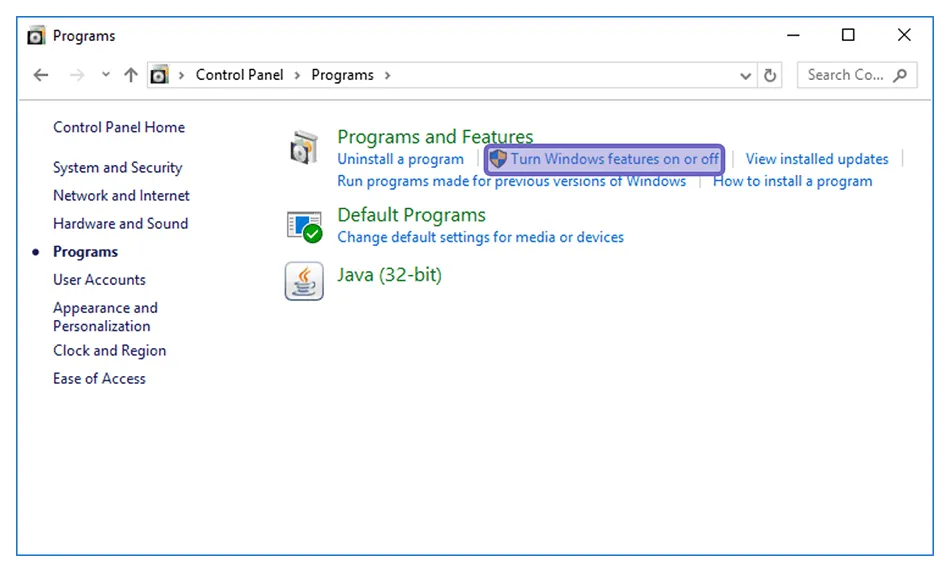Click Uninstall a program
Viewport: 950px width, 572px height.
pyautogui.click(x=400, y=159)
